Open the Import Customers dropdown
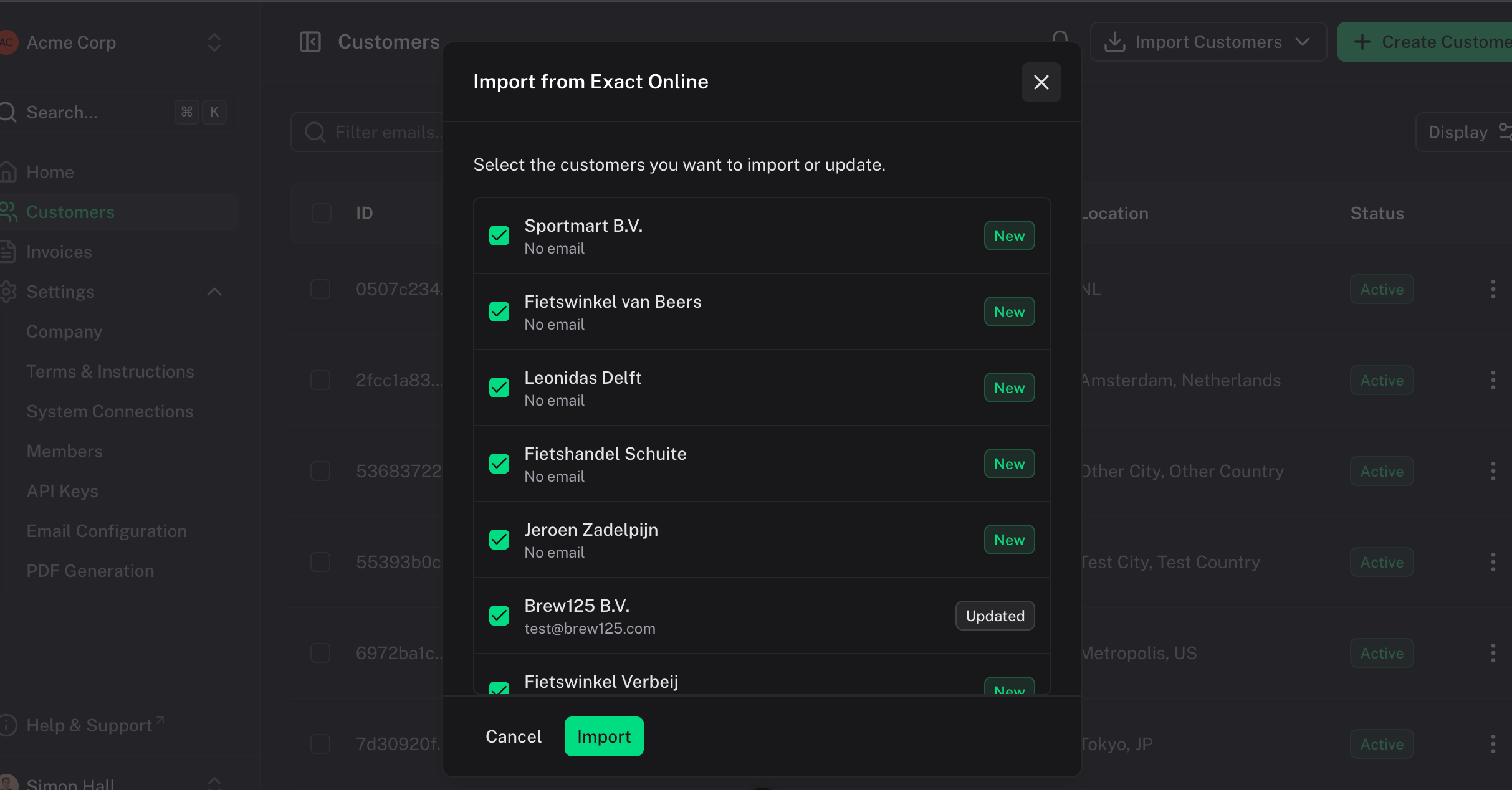This screenshot has width=1512, height=790. pos(1208,42)
